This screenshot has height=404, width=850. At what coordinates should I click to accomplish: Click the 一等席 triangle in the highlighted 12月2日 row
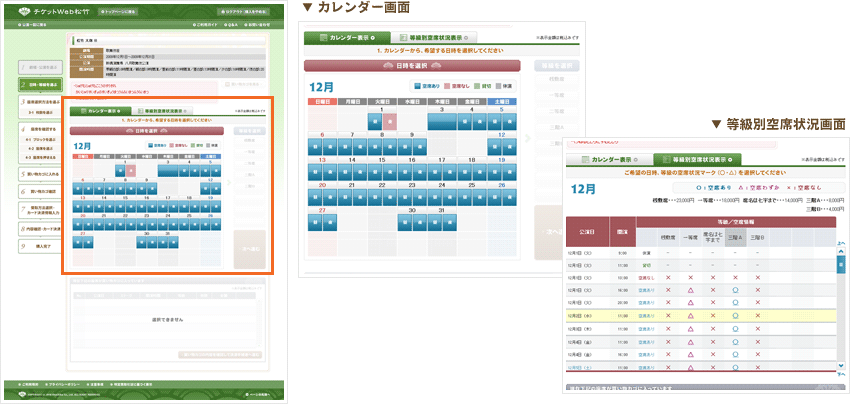[x=691, y=316]
